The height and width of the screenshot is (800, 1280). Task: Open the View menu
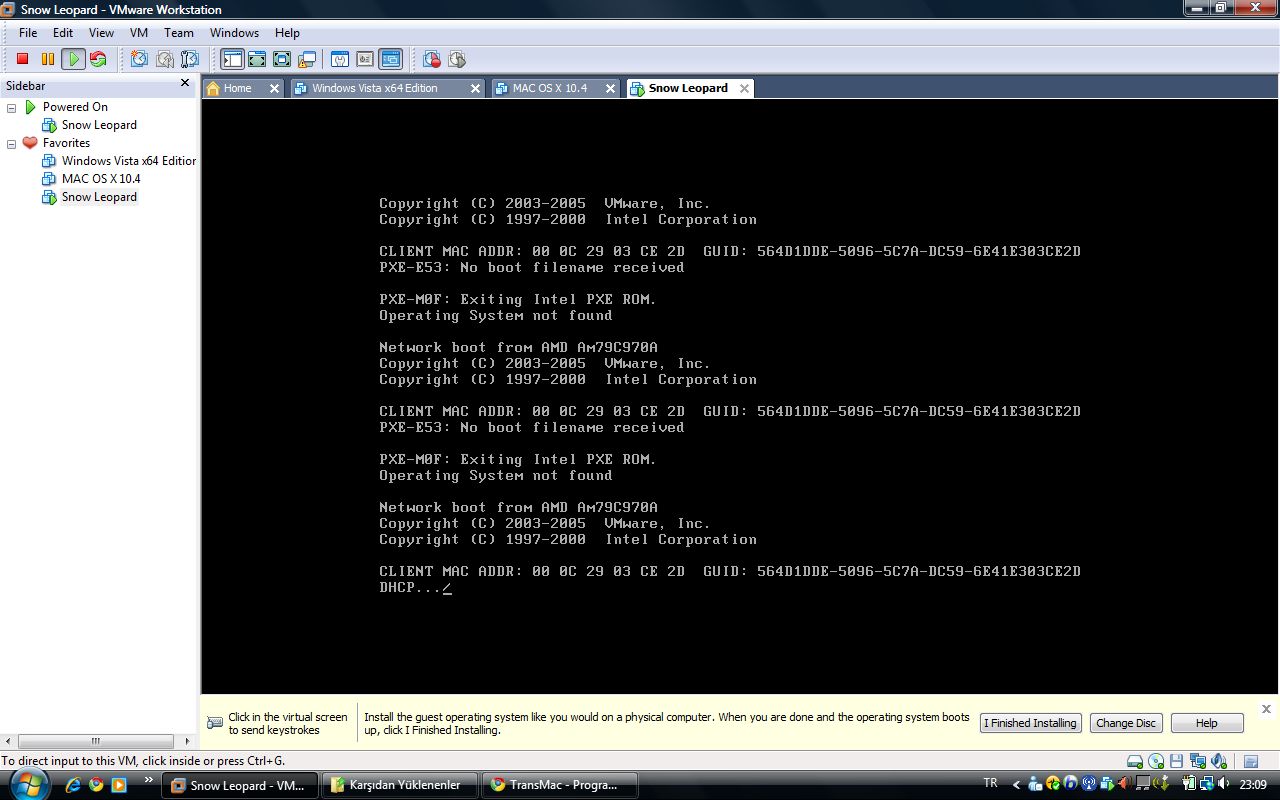click(101, 32)
